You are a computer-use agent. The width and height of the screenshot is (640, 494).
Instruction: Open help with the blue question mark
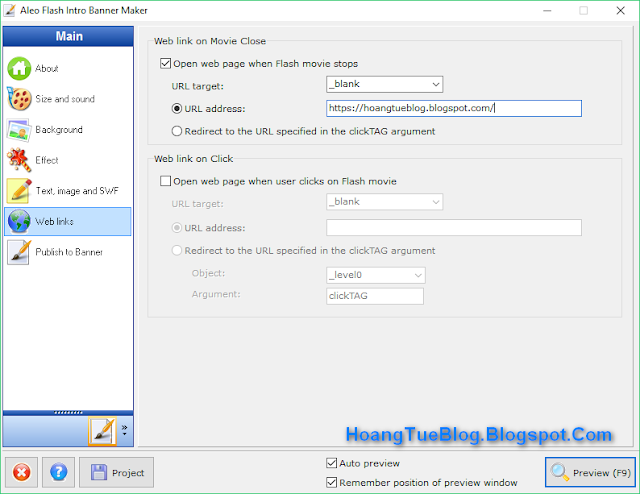tap(58, 472)
